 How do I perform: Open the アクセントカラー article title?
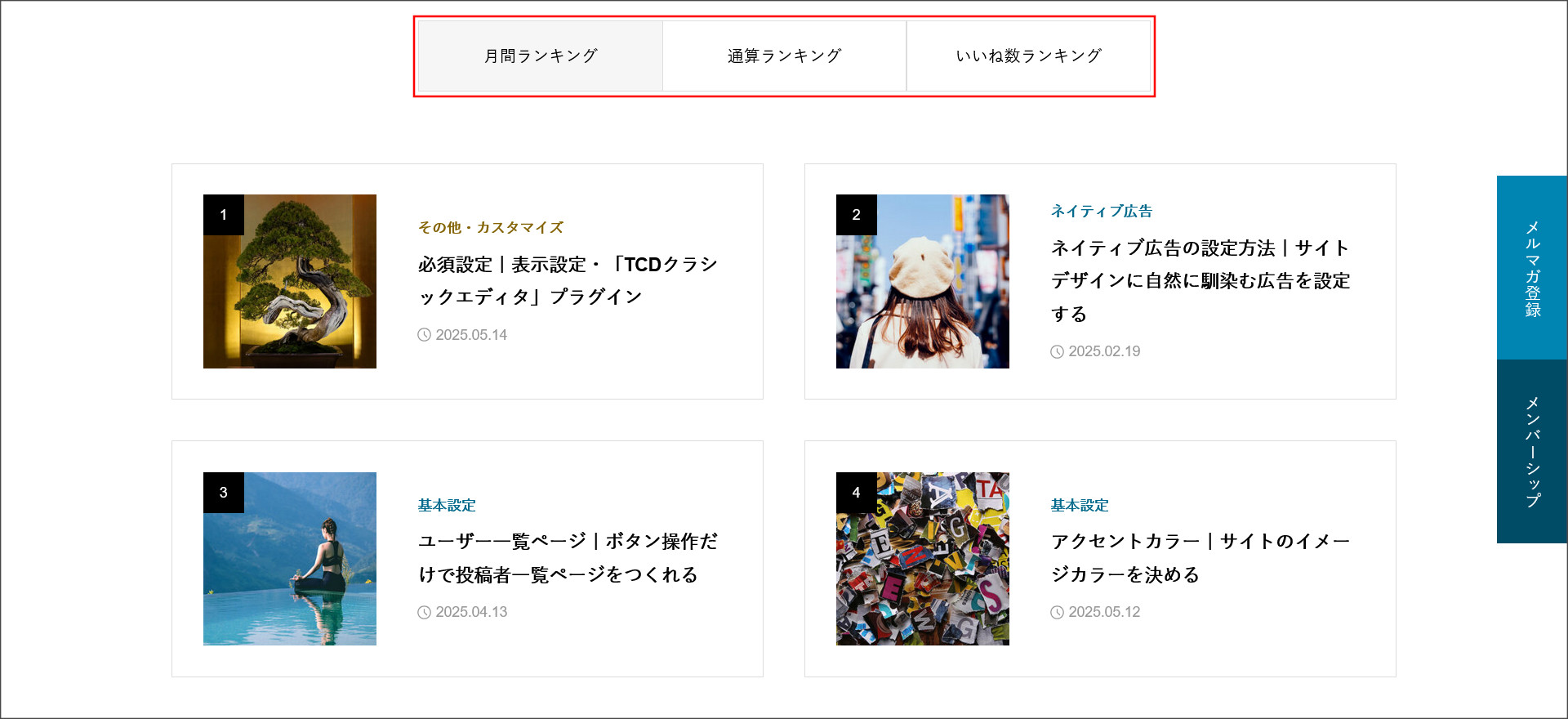tap(1200, 558)
